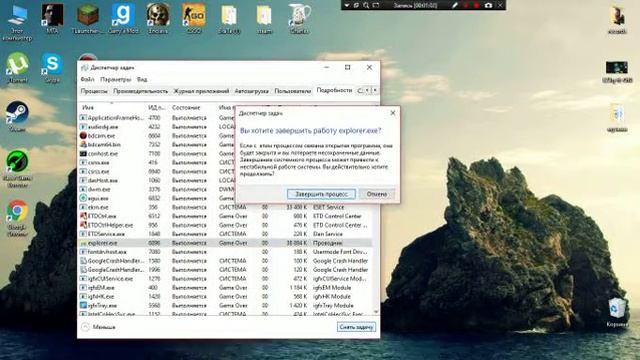Select the explorer.exe process row

225,243
